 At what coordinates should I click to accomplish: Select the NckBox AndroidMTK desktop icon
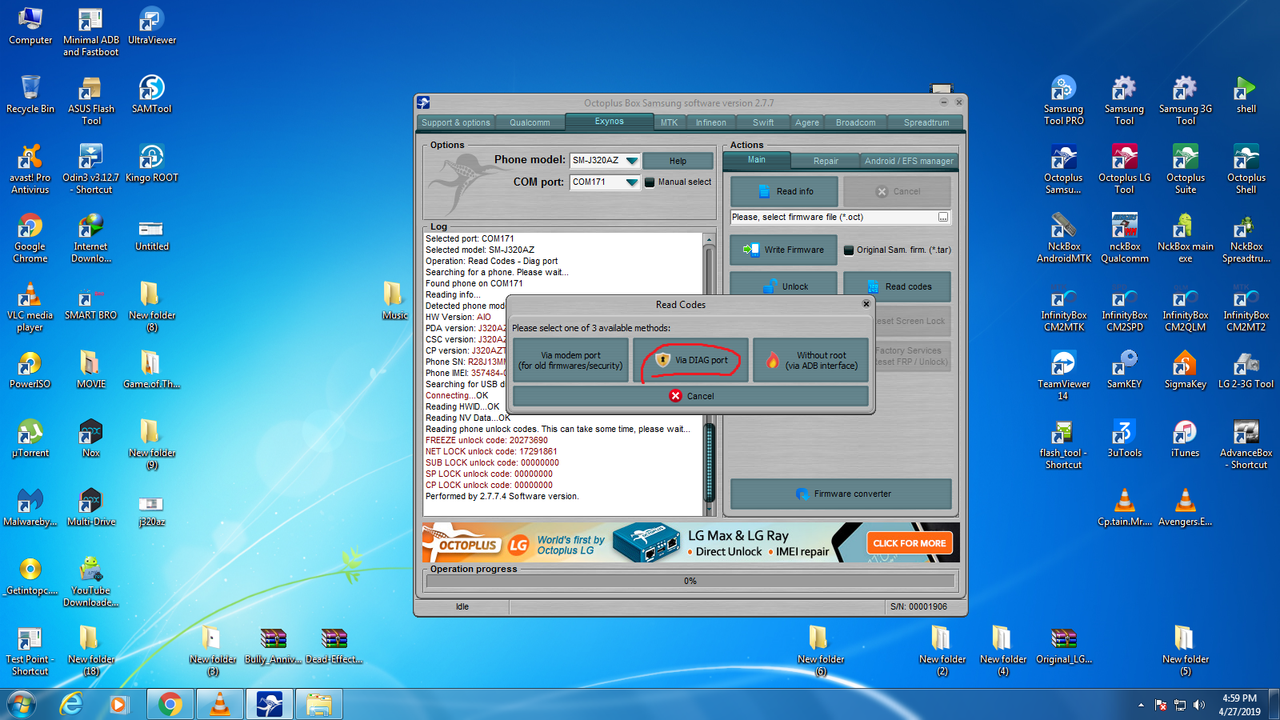point(1063,237)
